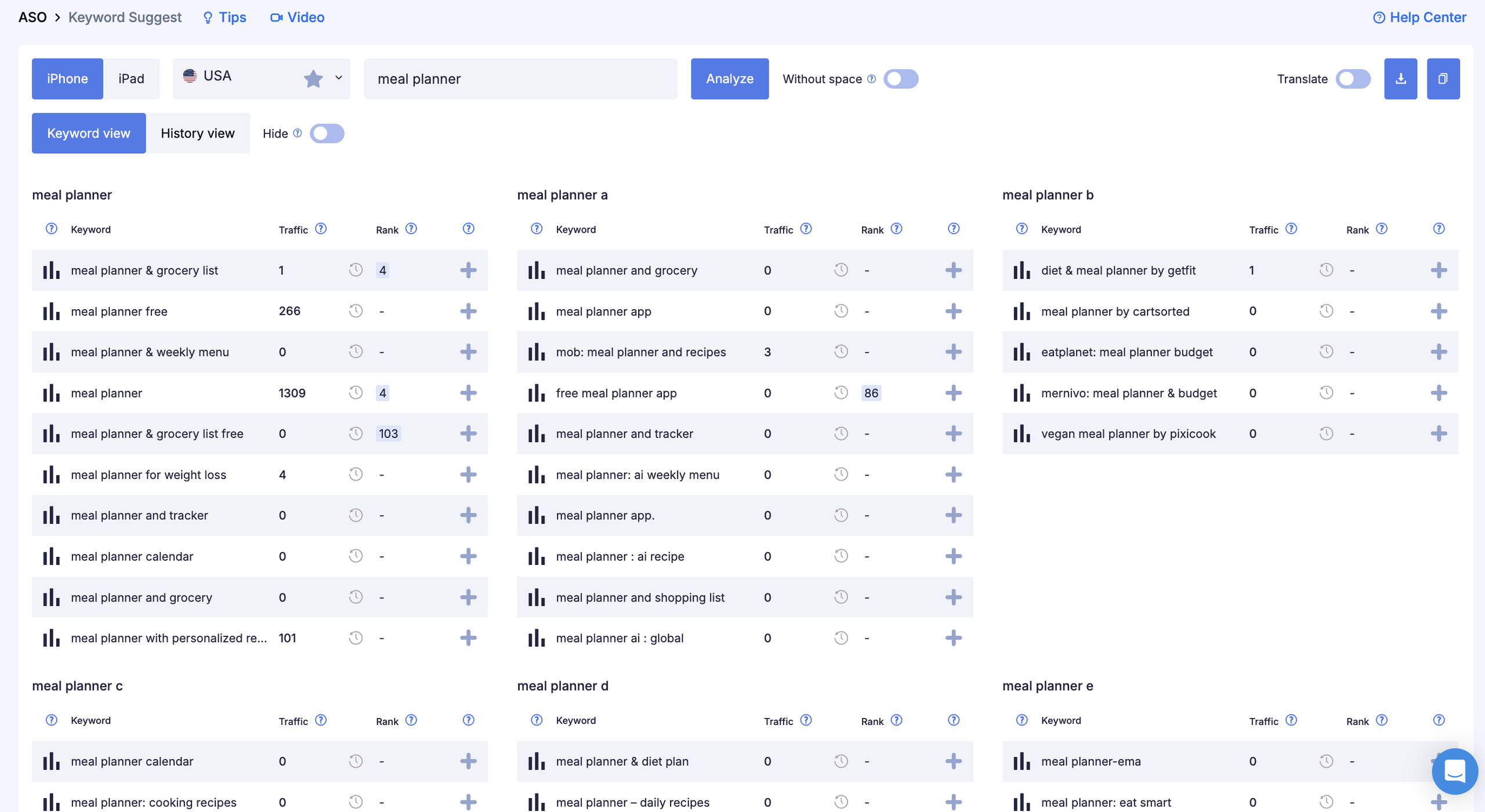The height and width of the screenshot is (812, 1485).
Task: Click rank 86 for 'free meal planner app'
Action: click(871, 393)
